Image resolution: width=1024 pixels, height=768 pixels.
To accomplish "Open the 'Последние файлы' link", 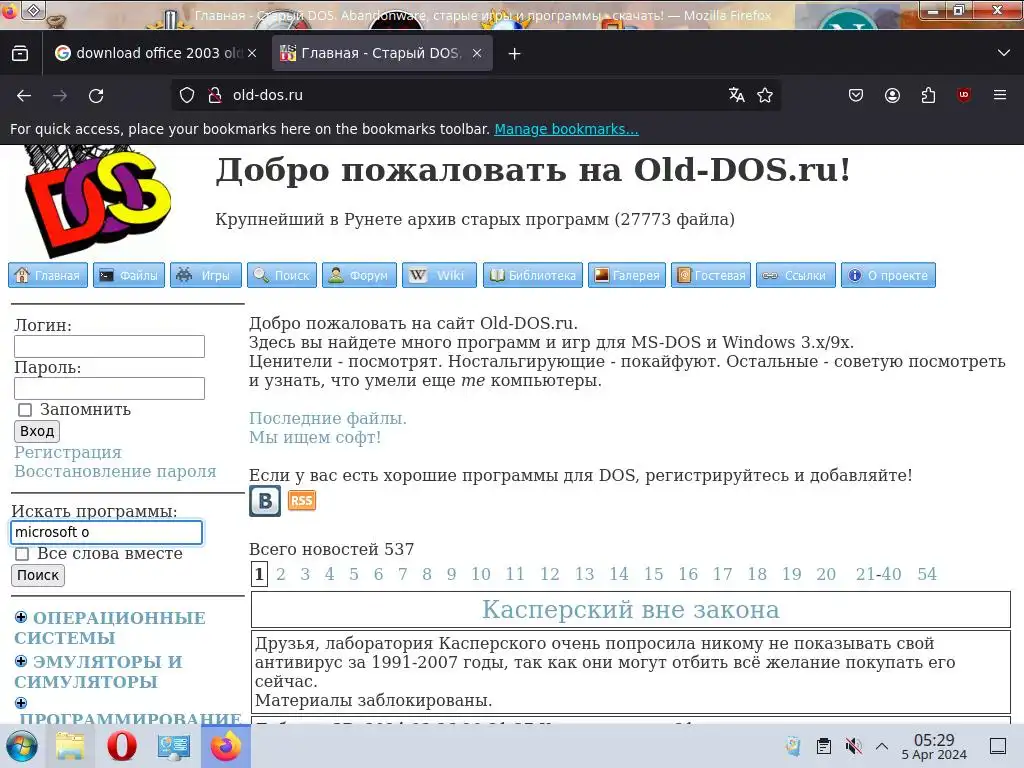I will (x=328, y=418).
